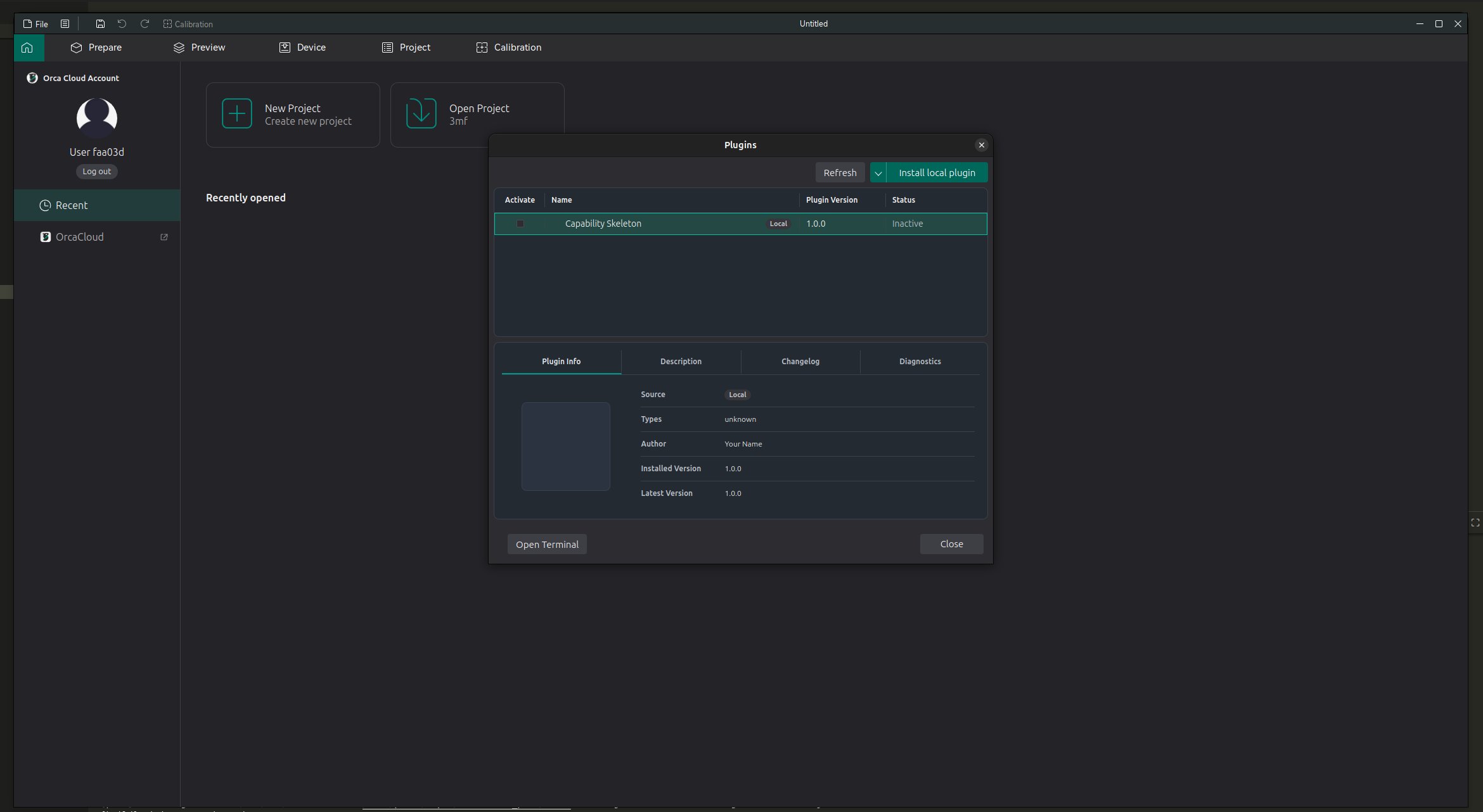Maximize the application window
The height and width of the screenshot is (812, 1483).
coord(1439,24)
